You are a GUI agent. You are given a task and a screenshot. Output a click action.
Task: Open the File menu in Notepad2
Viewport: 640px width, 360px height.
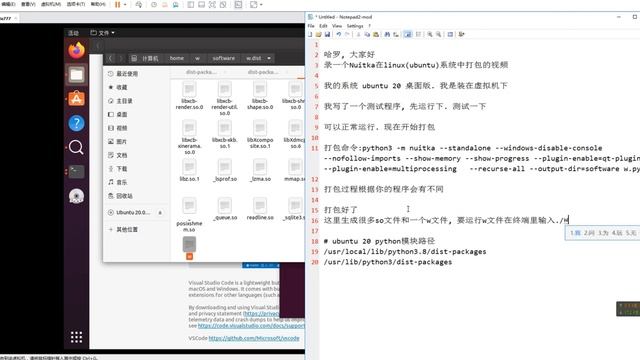pyautogui.click(x=311, y=26)
